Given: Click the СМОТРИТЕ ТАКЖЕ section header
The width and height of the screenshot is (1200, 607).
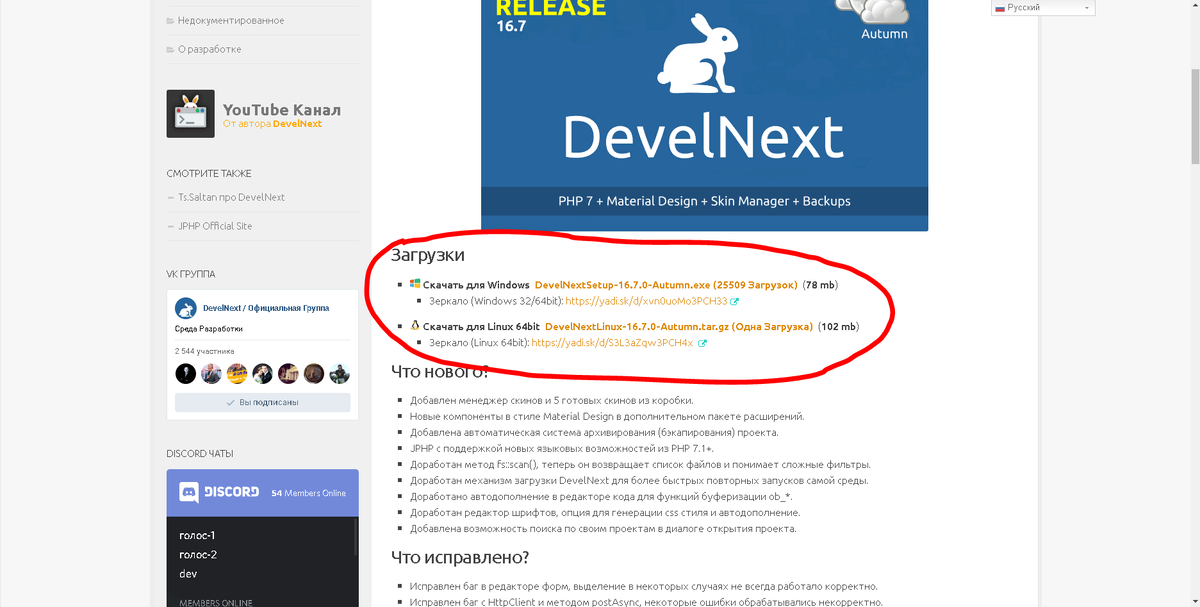Looking at the screenshot, I should coord(209,174).
